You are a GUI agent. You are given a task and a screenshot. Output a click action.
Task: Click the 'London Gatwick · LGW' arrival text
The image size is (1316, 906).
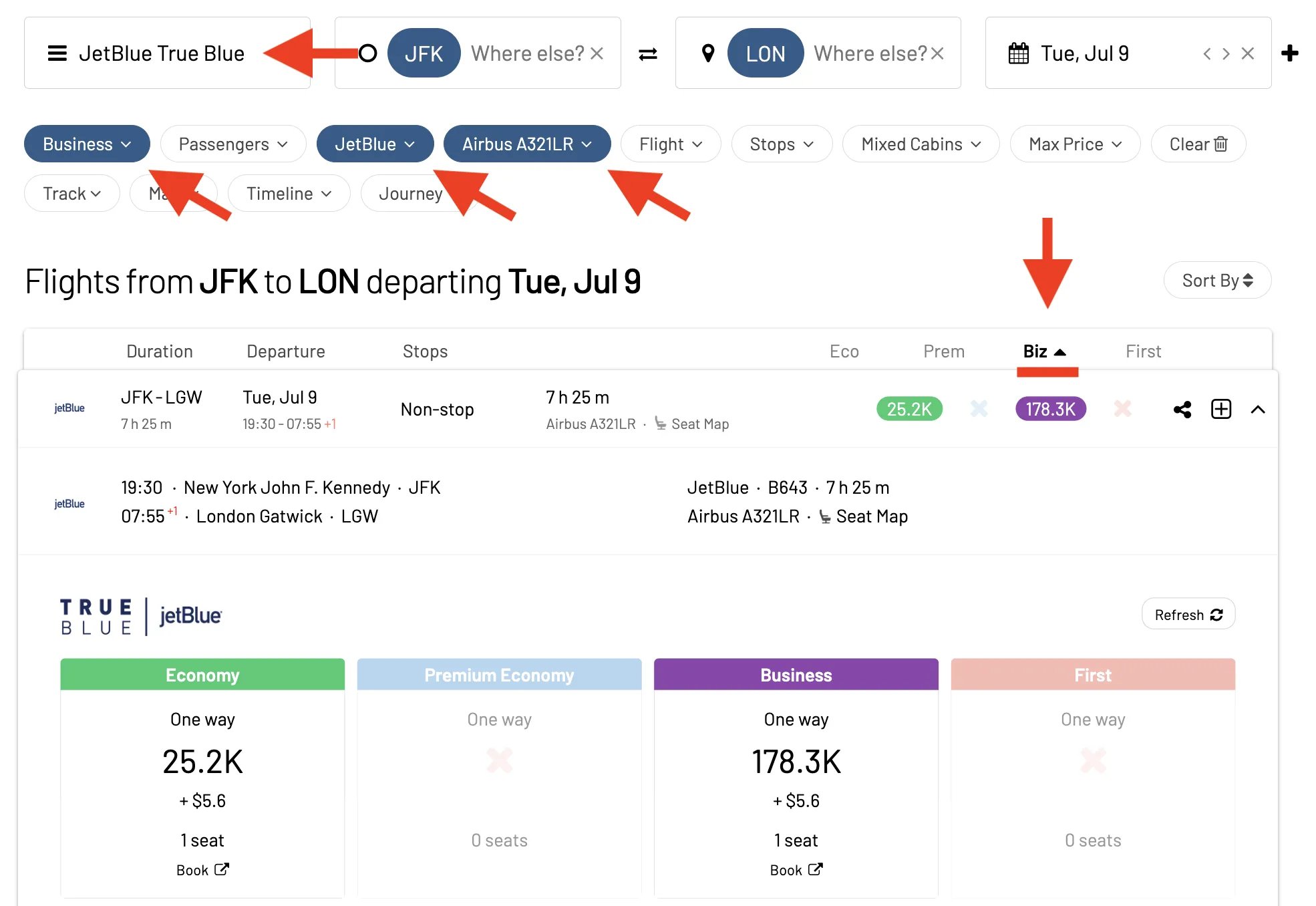[x=287, y=516]
